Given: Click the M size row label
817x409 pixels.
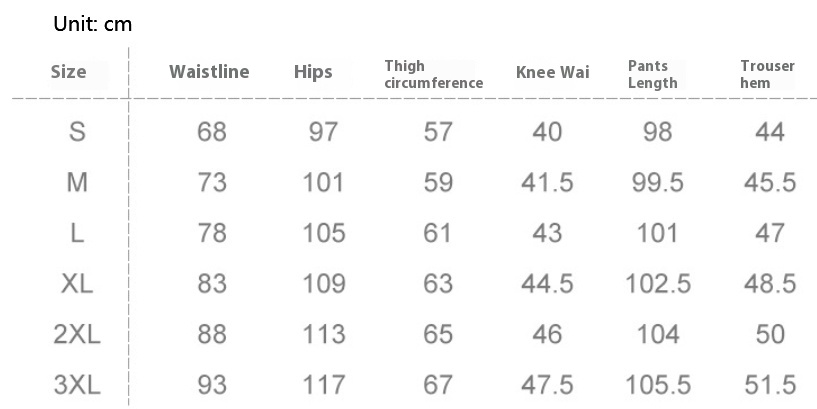Looking at the screenshot, I should pyautogui.click(x=77, y=182).
